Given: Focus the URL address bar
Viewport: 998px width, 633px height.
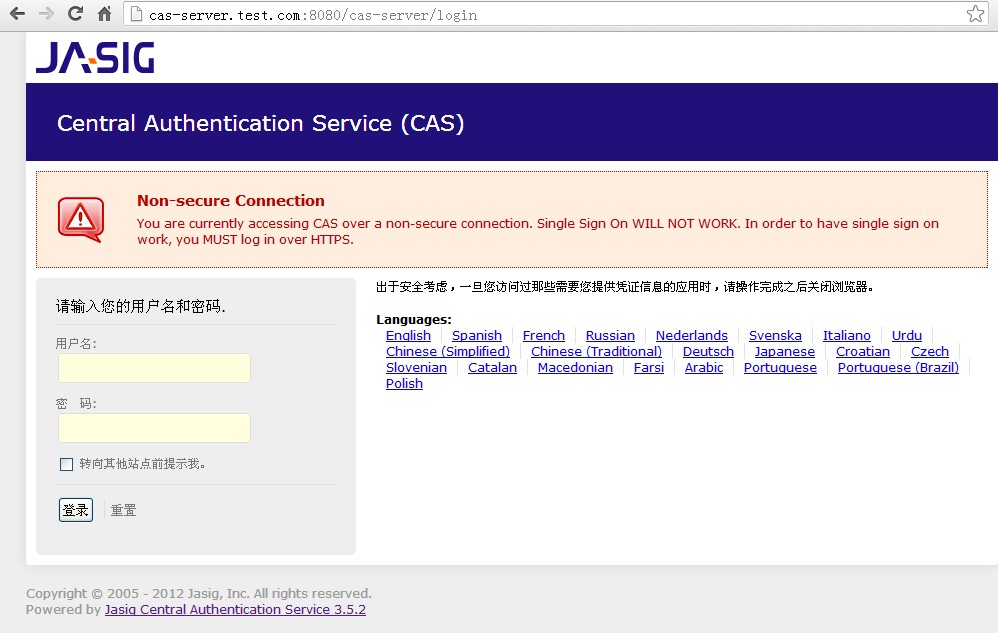Looking at the screenshot, I should tap(554, 14).
